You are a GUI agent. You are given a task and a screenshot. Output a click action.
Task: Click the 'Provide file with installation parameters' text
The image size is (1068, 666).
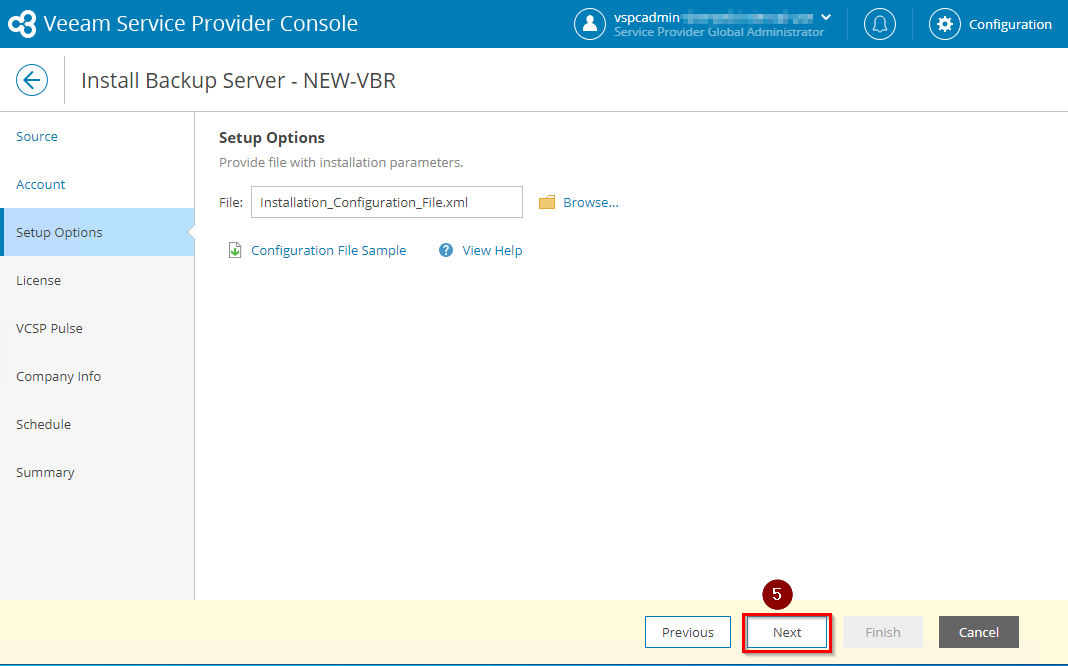341,163
